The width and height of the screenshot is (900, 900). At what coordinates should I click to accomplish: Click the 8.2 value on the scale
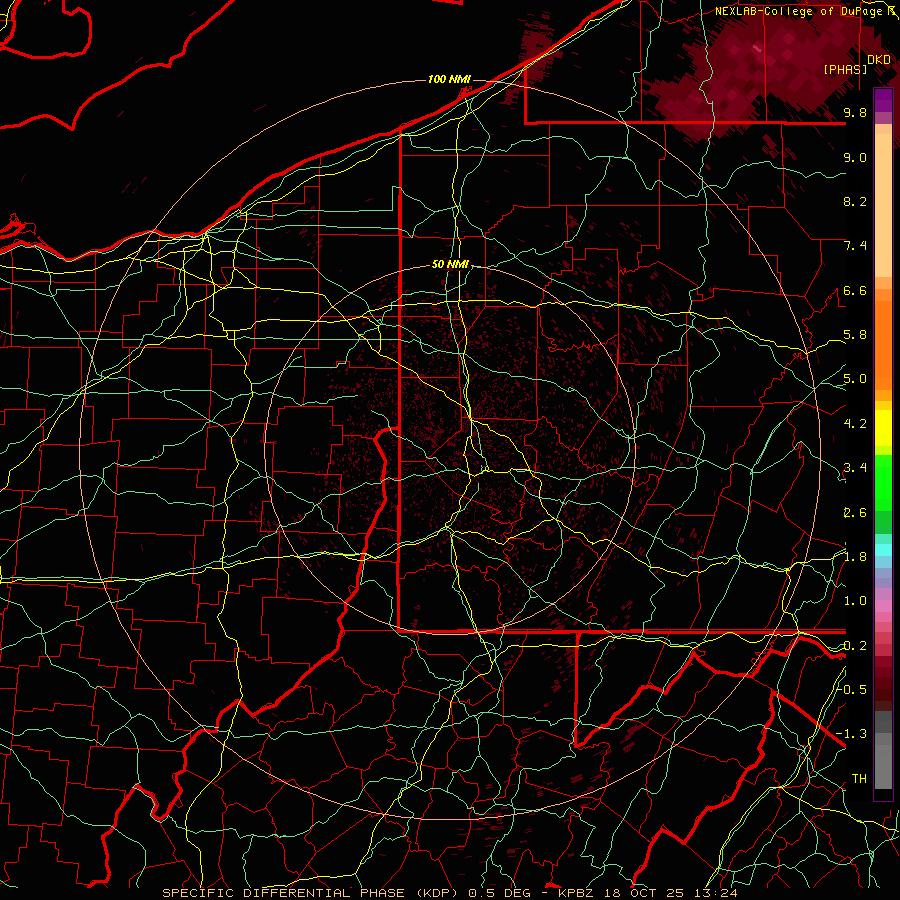pos(855,201)
